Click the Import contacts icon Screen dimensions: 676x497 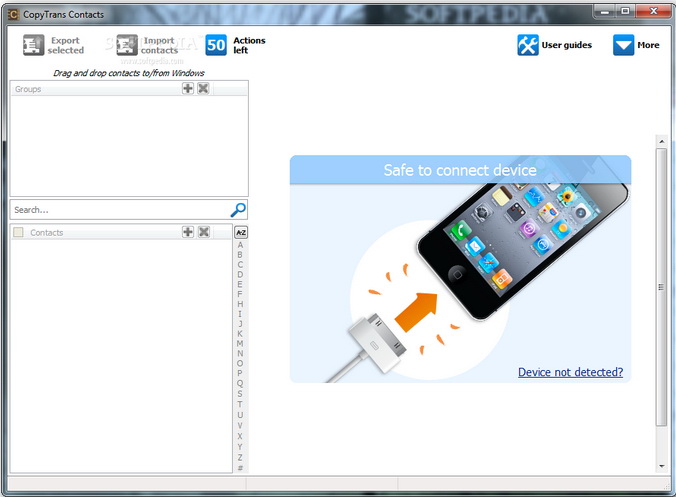[127, 45]
